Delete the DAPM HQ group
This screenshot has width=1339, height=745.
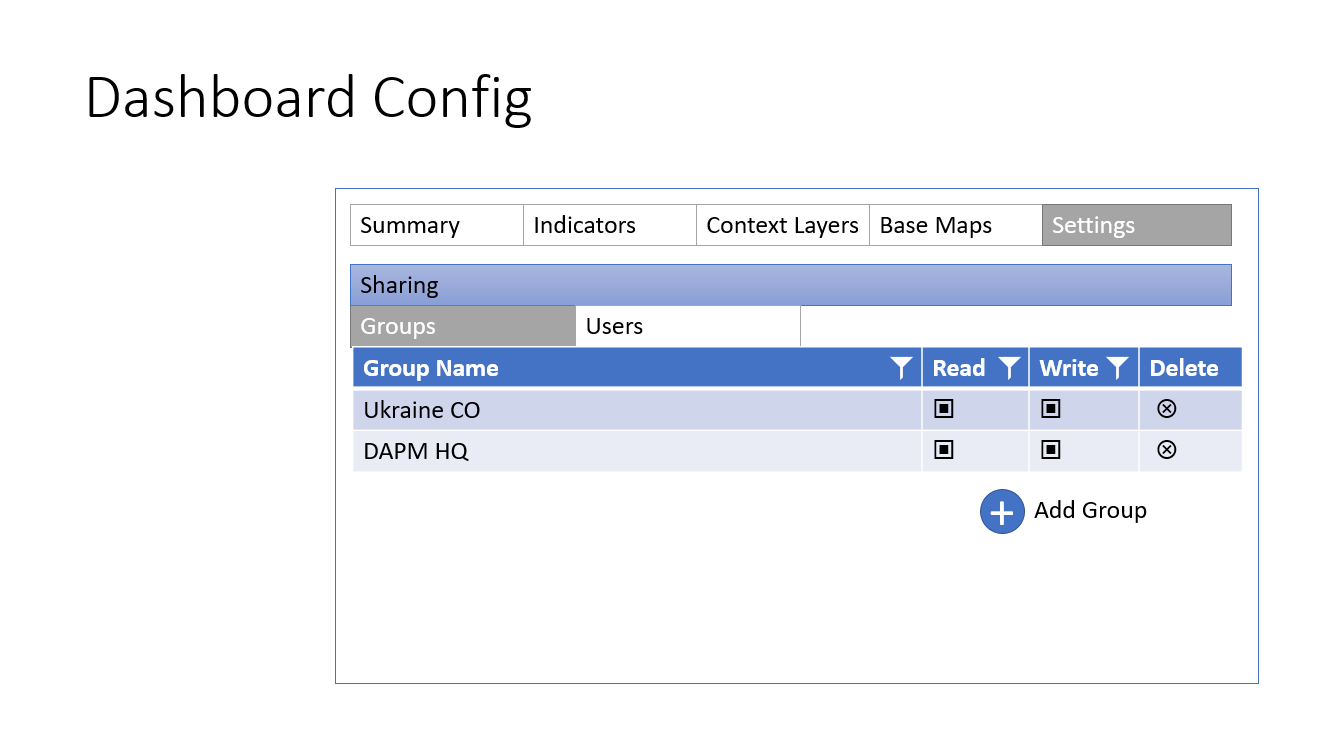[1166, 450]
